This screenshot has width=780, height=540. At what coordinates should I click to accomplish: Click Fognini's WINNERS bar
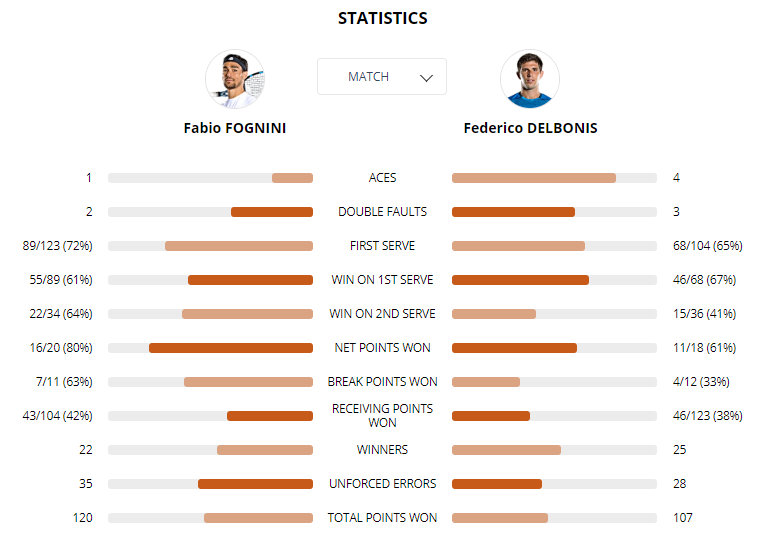coord(210,450)
